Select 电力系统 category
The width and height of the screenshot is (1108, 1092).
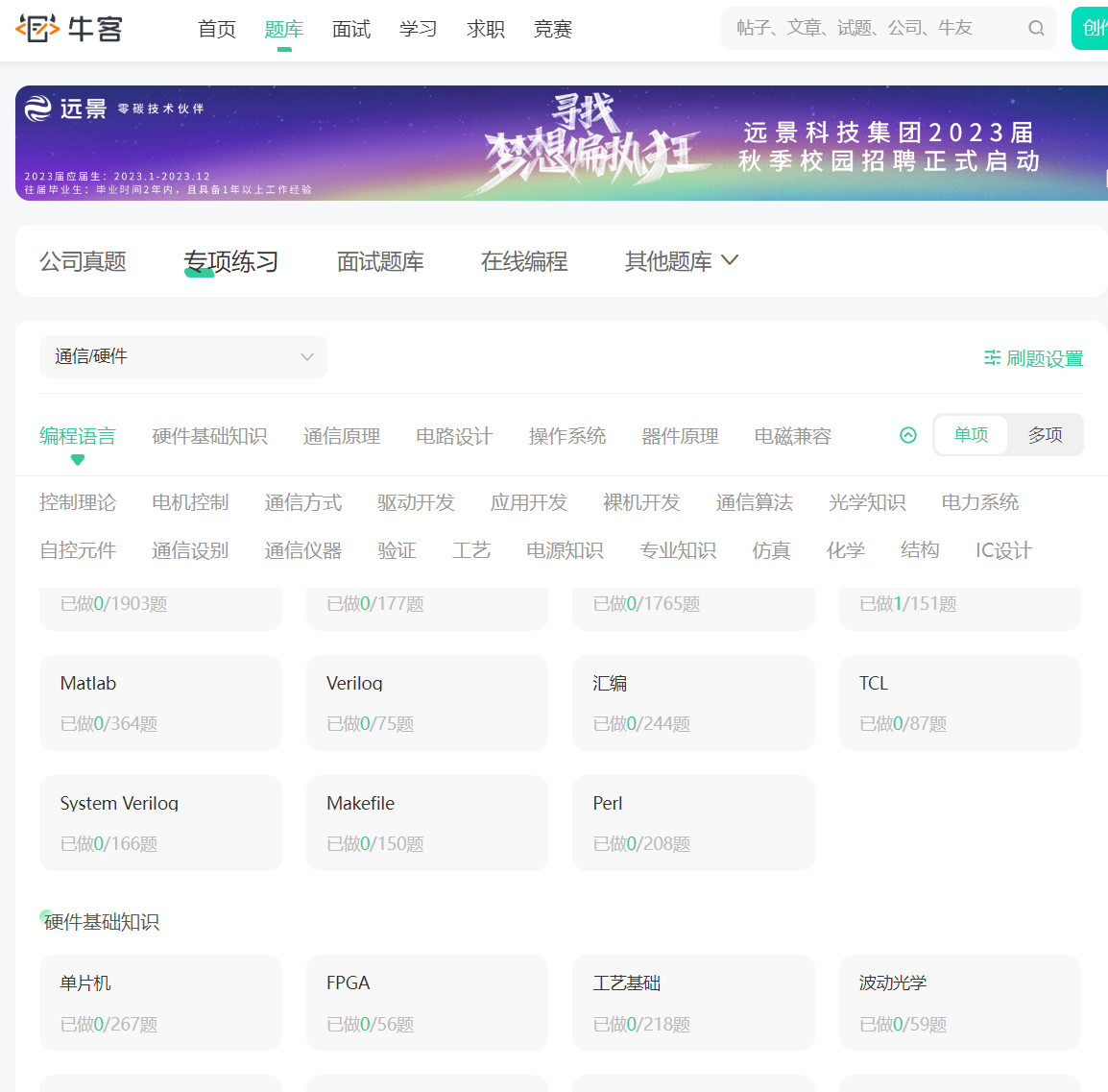click(x=980, y=502)
